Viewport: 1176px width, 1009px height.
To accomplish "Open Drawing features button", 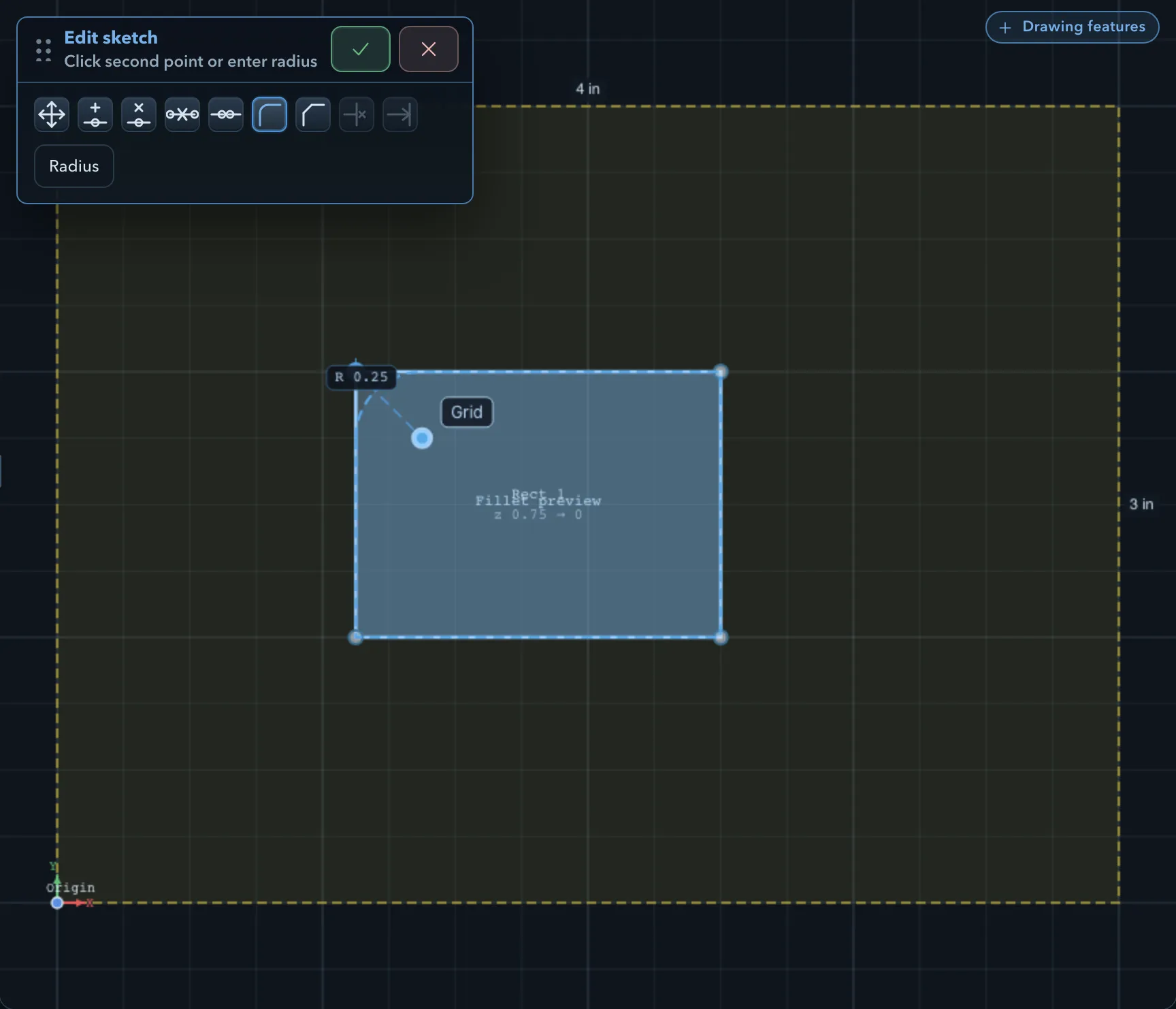I will click(1073, 27).
